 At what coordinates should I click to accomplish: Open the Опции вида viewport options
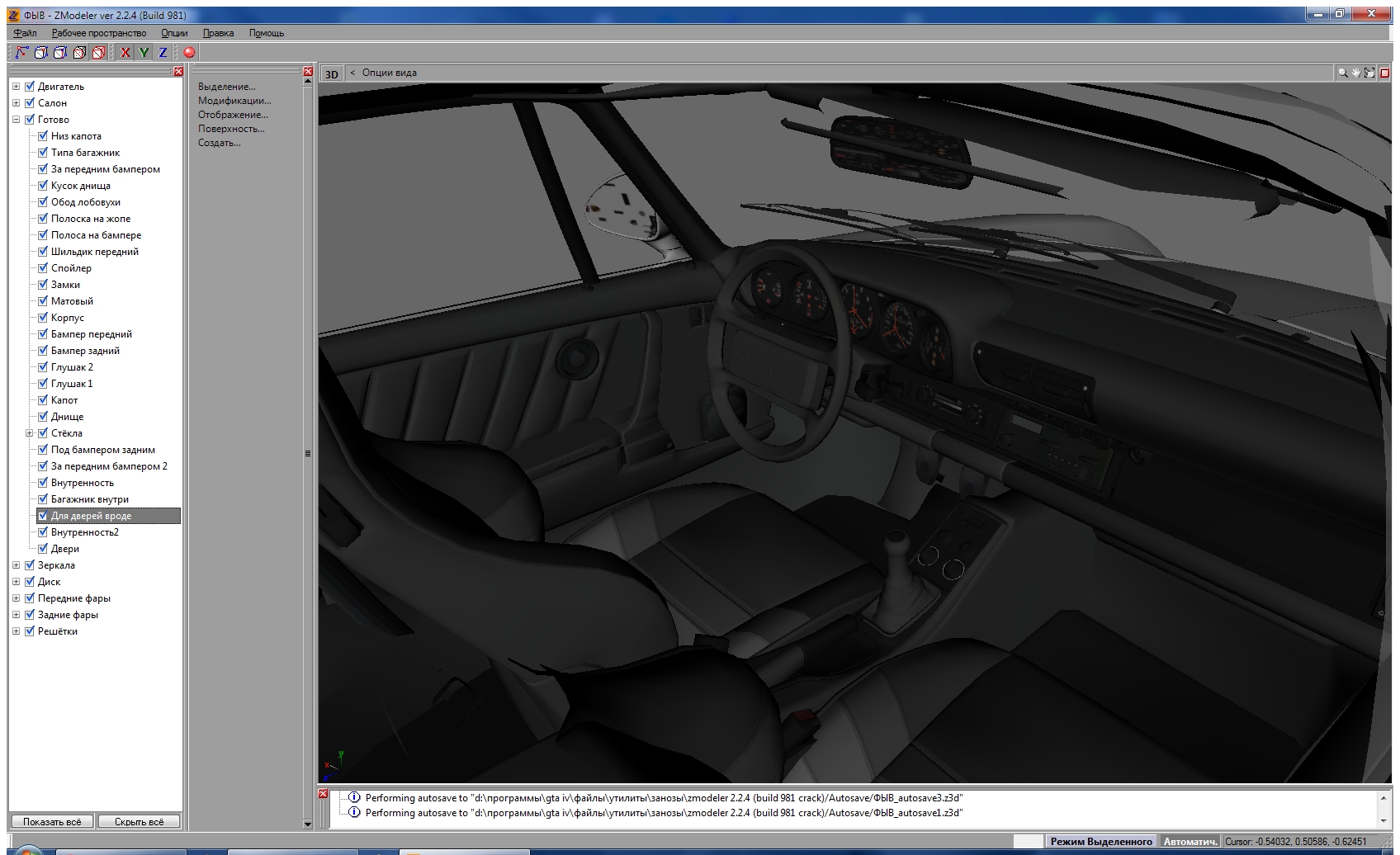tap(389, 73)
